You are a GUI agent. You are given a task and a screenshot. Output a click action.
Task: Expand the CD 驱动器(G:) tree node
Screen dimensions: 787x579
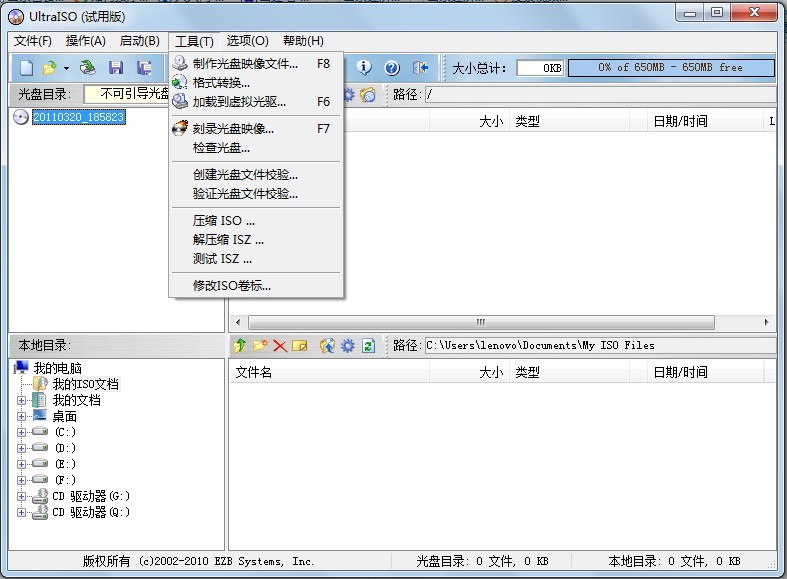[x=22, y=496]
